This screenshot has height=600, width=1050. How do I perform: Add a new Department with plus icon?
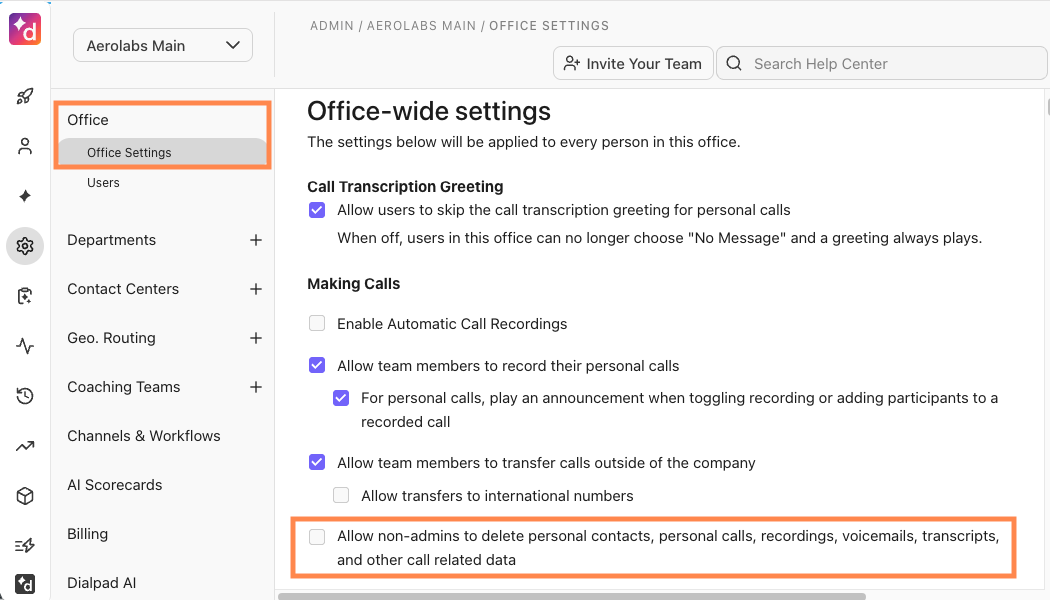pyautogui.click(x=256, y=240)
